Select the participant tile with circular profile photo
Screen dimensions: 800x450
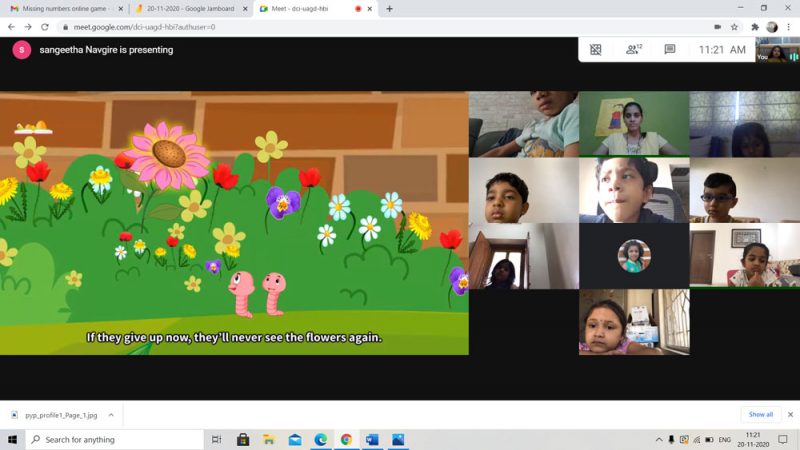click(634, 256)
